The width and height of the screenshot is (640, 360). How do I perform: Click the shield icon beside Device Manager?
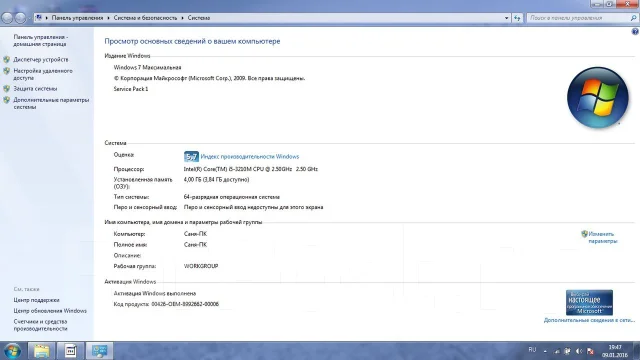tap(7, 60)
